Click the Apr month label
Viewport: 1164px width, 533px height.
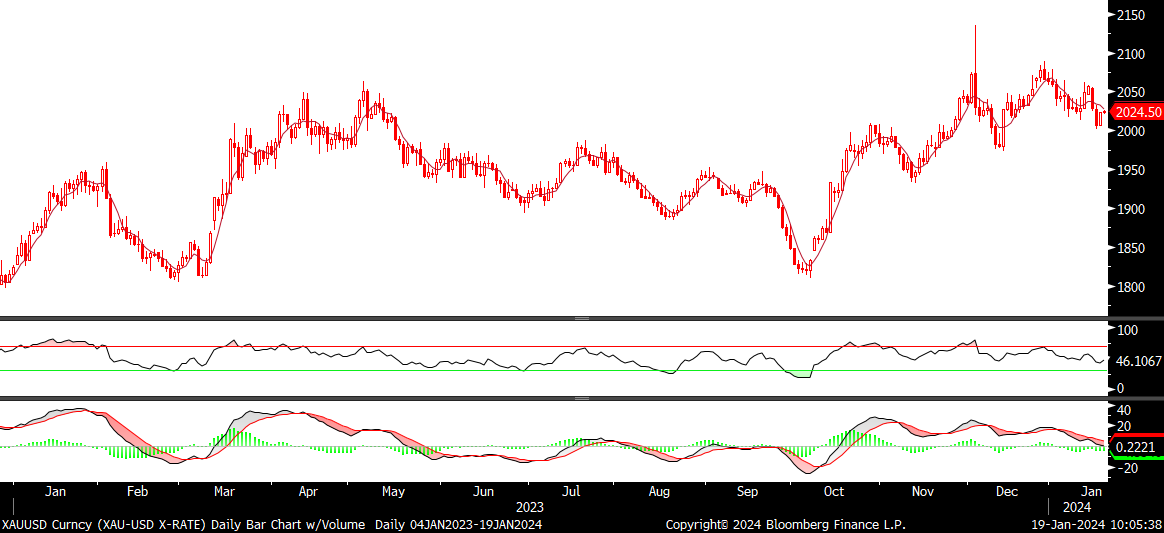click(x=309, y=491)
